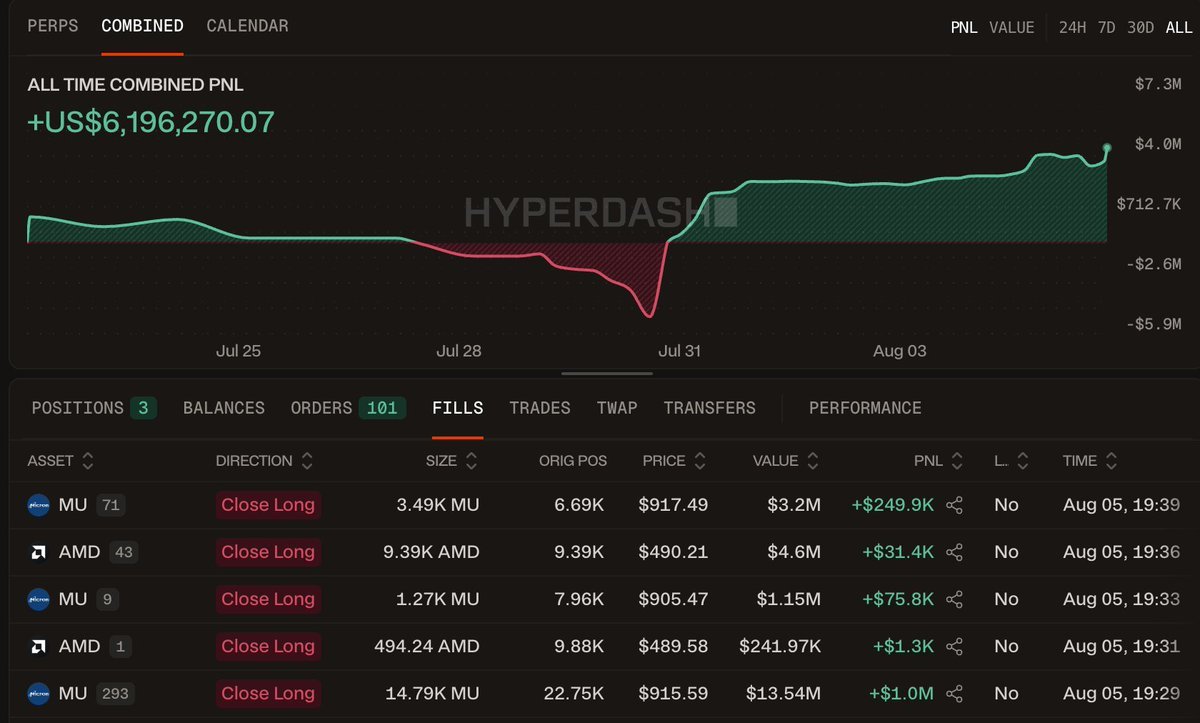Open the TRADES tab

[x=540, y=408]
